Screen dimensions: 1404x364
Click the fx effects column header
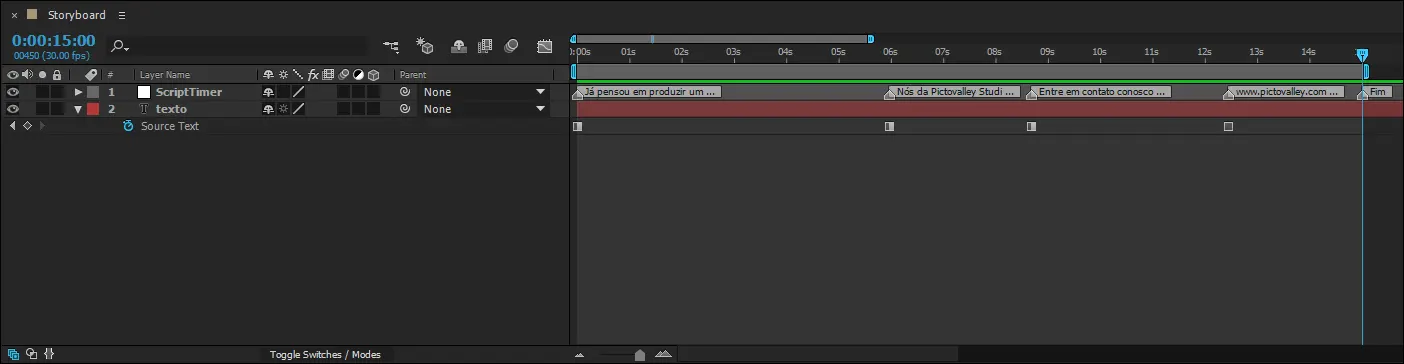pos(312,75)
